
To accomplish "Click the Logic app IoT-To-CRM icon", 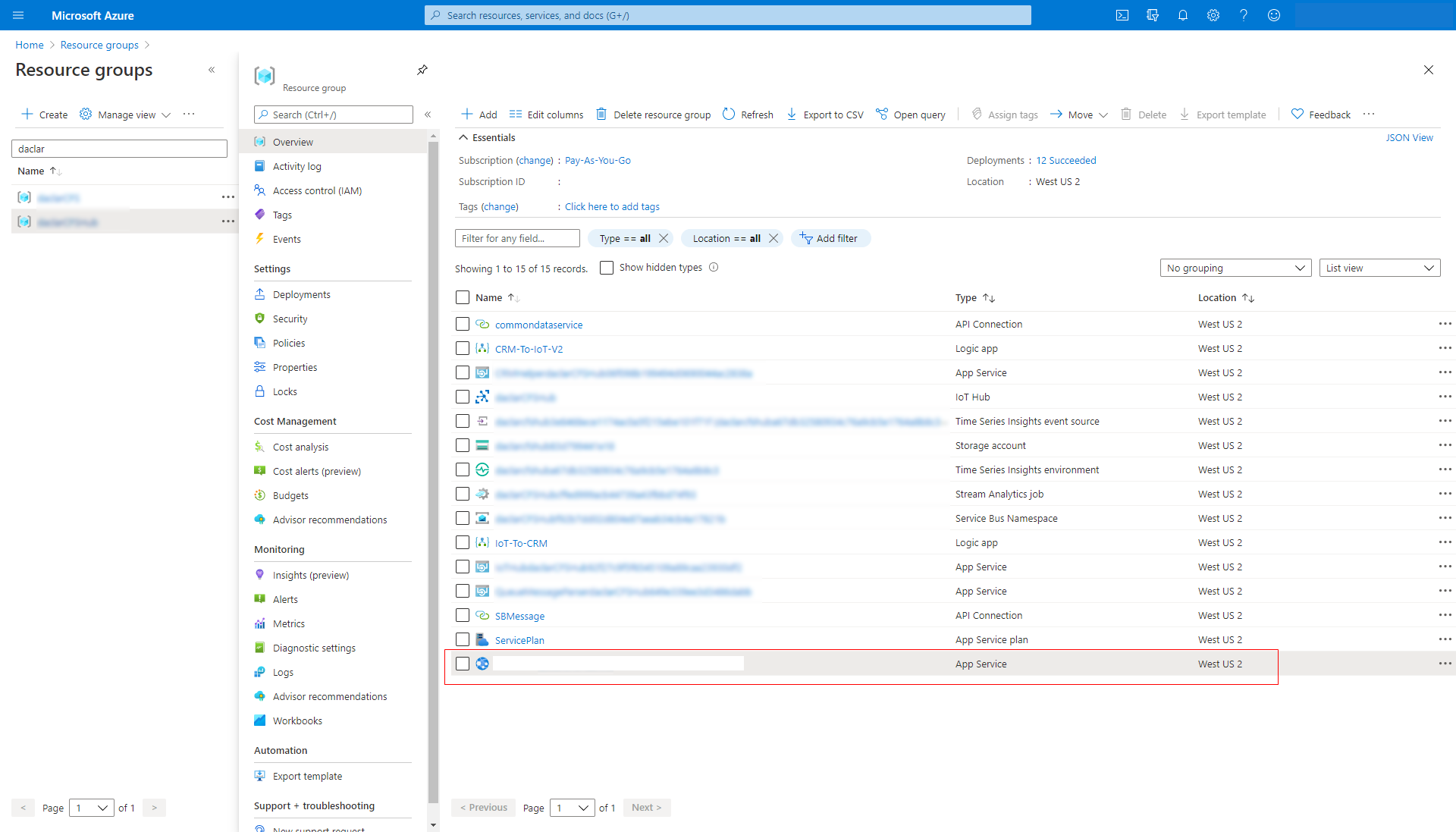I will 481,542.
